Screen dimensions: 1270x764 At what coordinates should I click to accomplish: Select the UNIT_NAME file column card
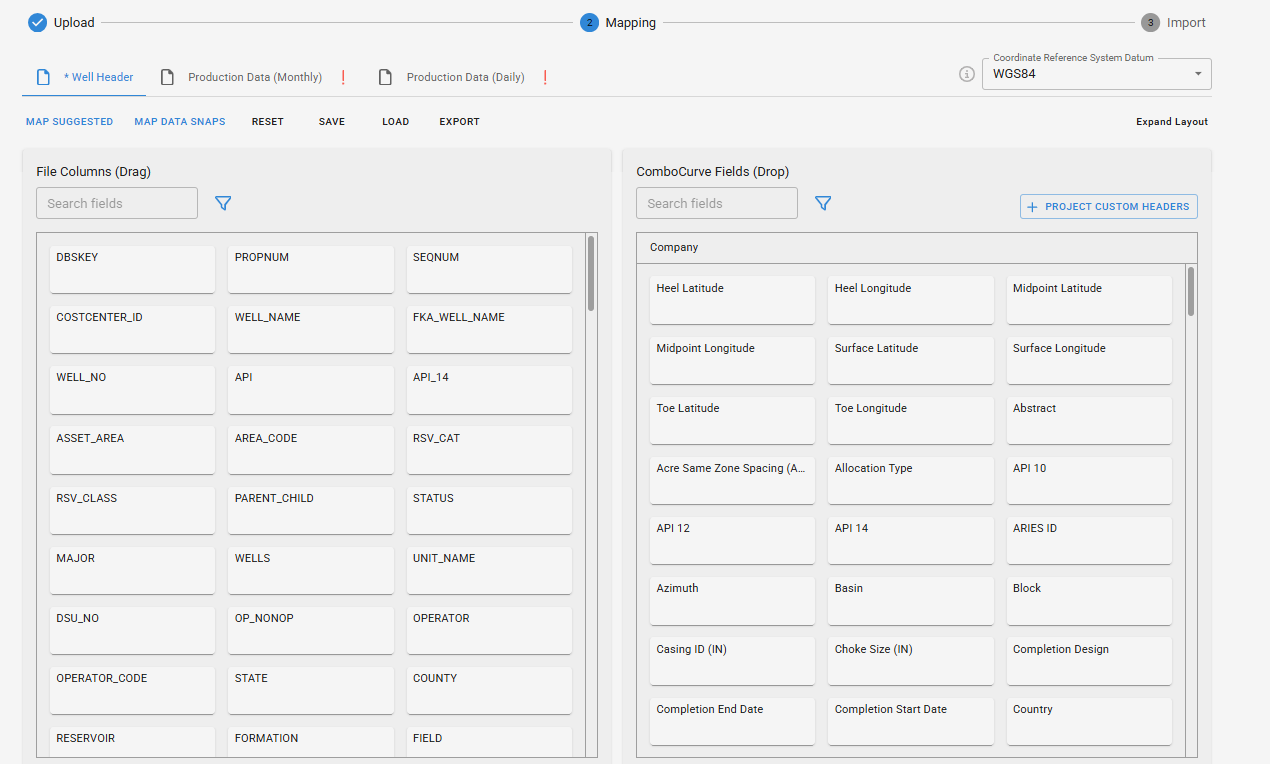tap(489, 571)
